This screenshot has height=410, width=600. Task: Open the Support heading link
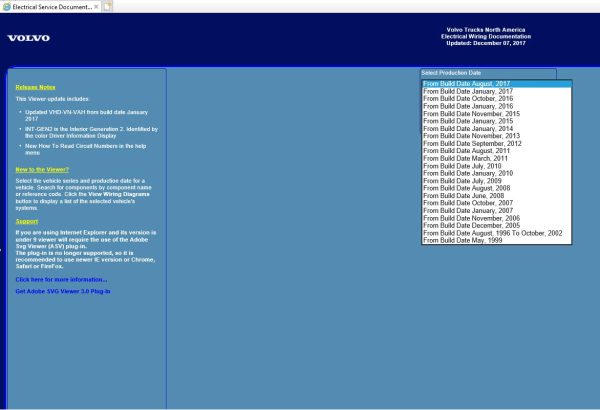coord(27,221)
